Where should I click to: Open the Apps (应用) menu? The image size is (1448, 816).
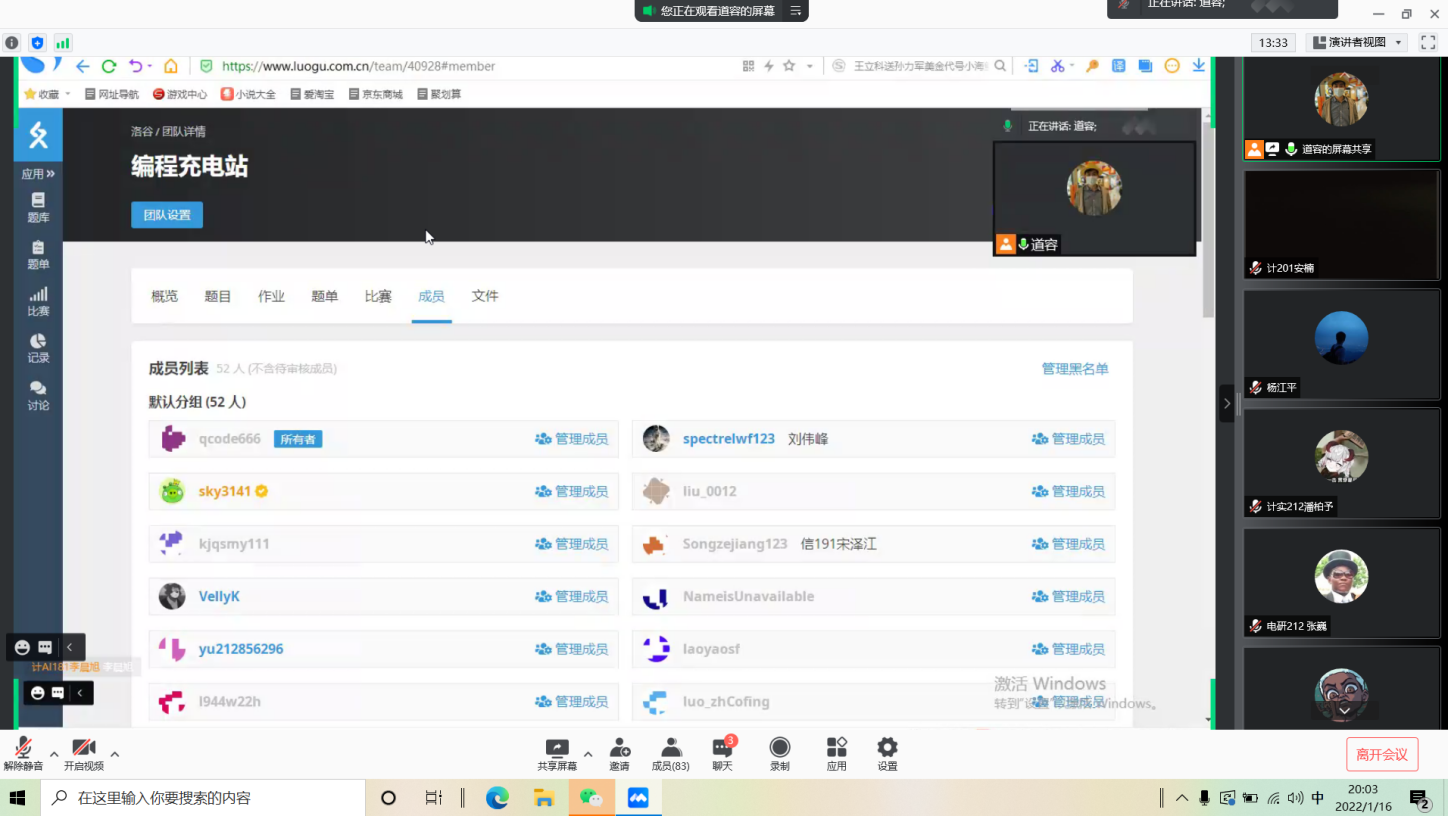click(836, 754)
